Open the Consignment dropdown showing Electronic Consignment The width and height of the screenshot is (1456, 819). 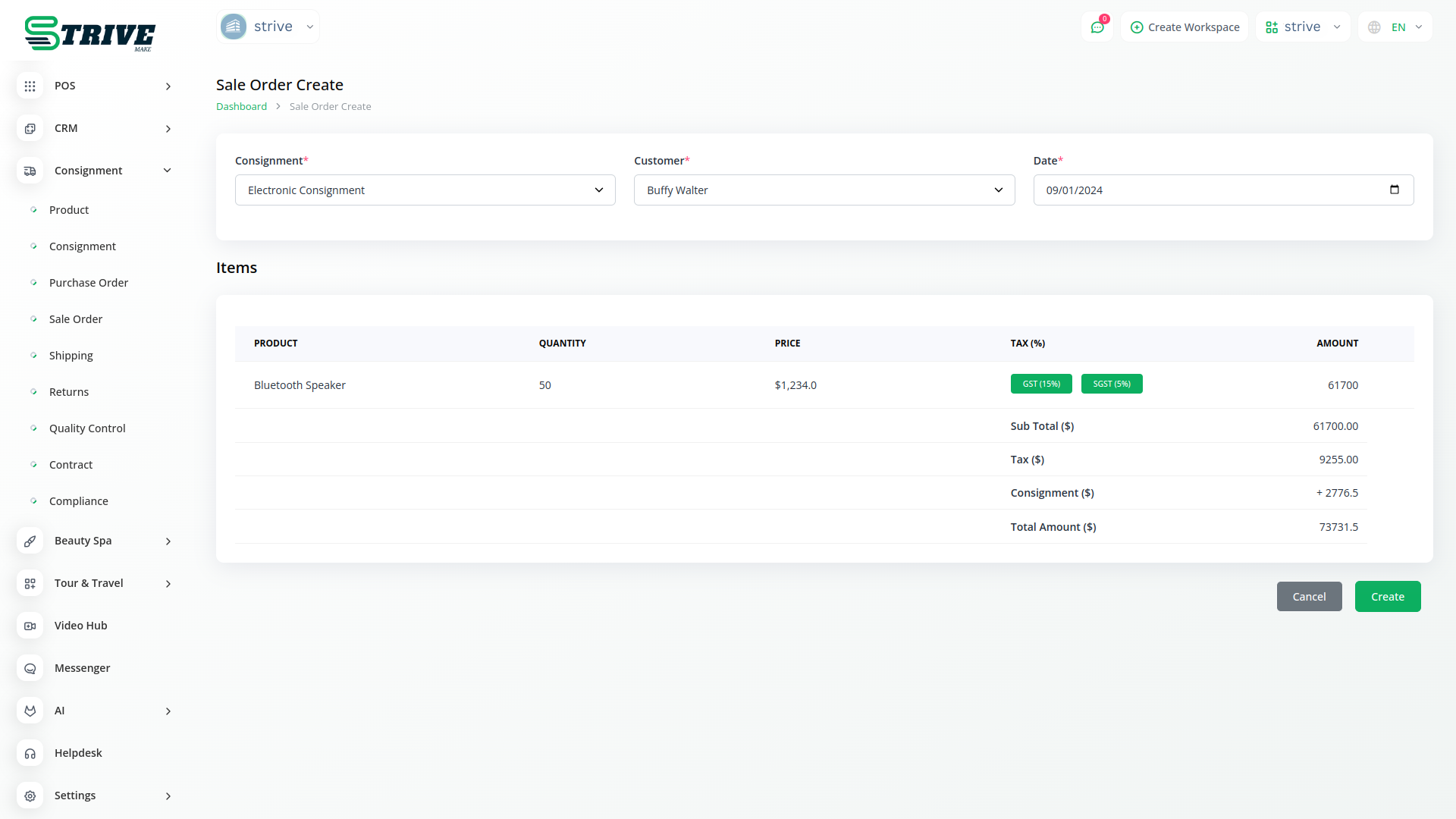pyautogui.click(x=425, y=190)
